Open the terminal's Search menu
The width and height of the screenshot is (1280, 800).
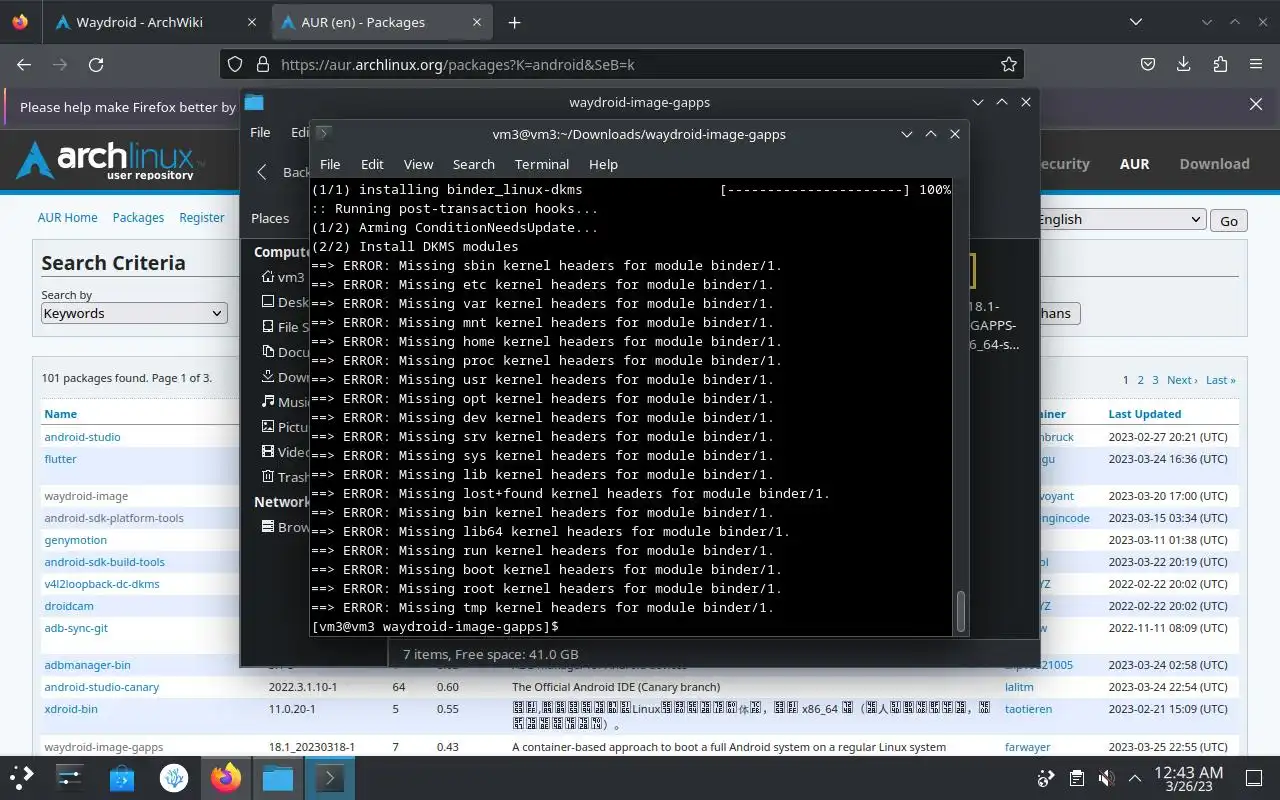(x=473, y=164)
